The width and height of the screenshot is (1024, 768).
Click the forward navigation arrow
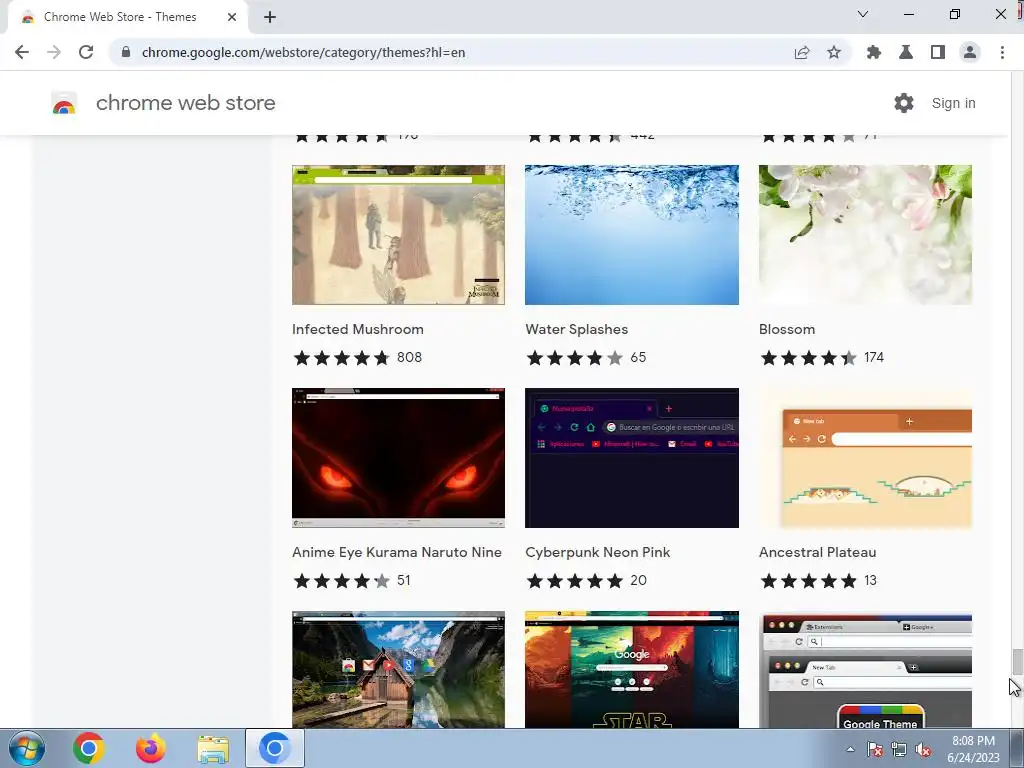click(x=54, y=52)
